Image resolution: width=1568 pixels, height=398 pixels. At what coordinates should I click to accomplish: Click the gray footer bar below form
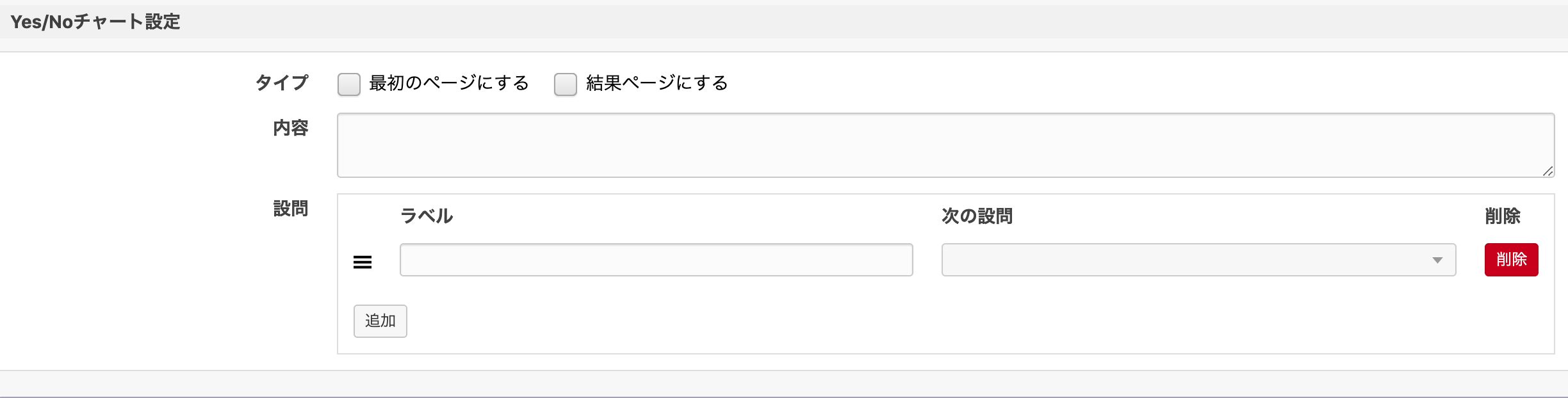point(784,384)
